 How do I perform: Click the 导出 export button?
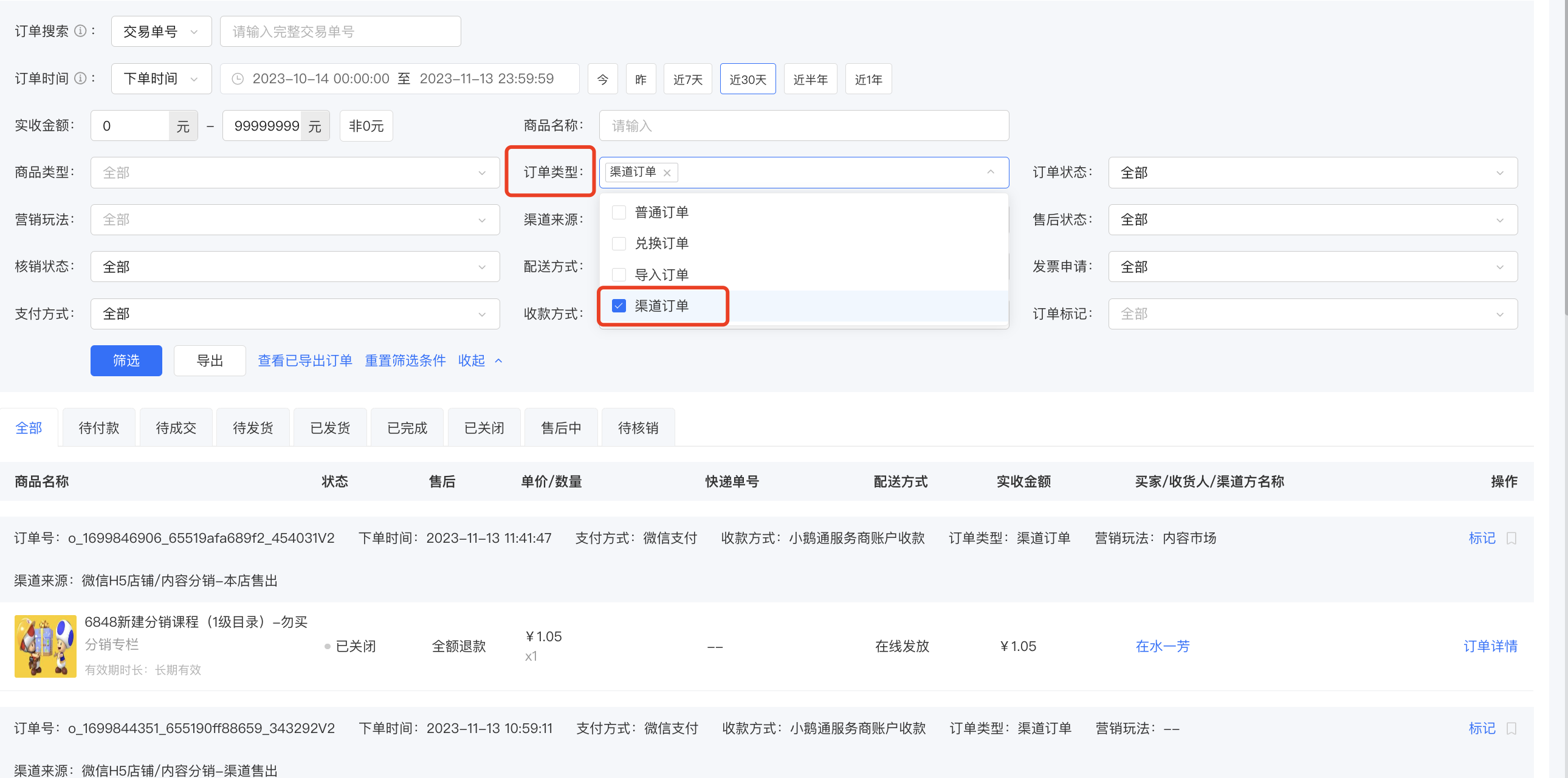point(210,361)
